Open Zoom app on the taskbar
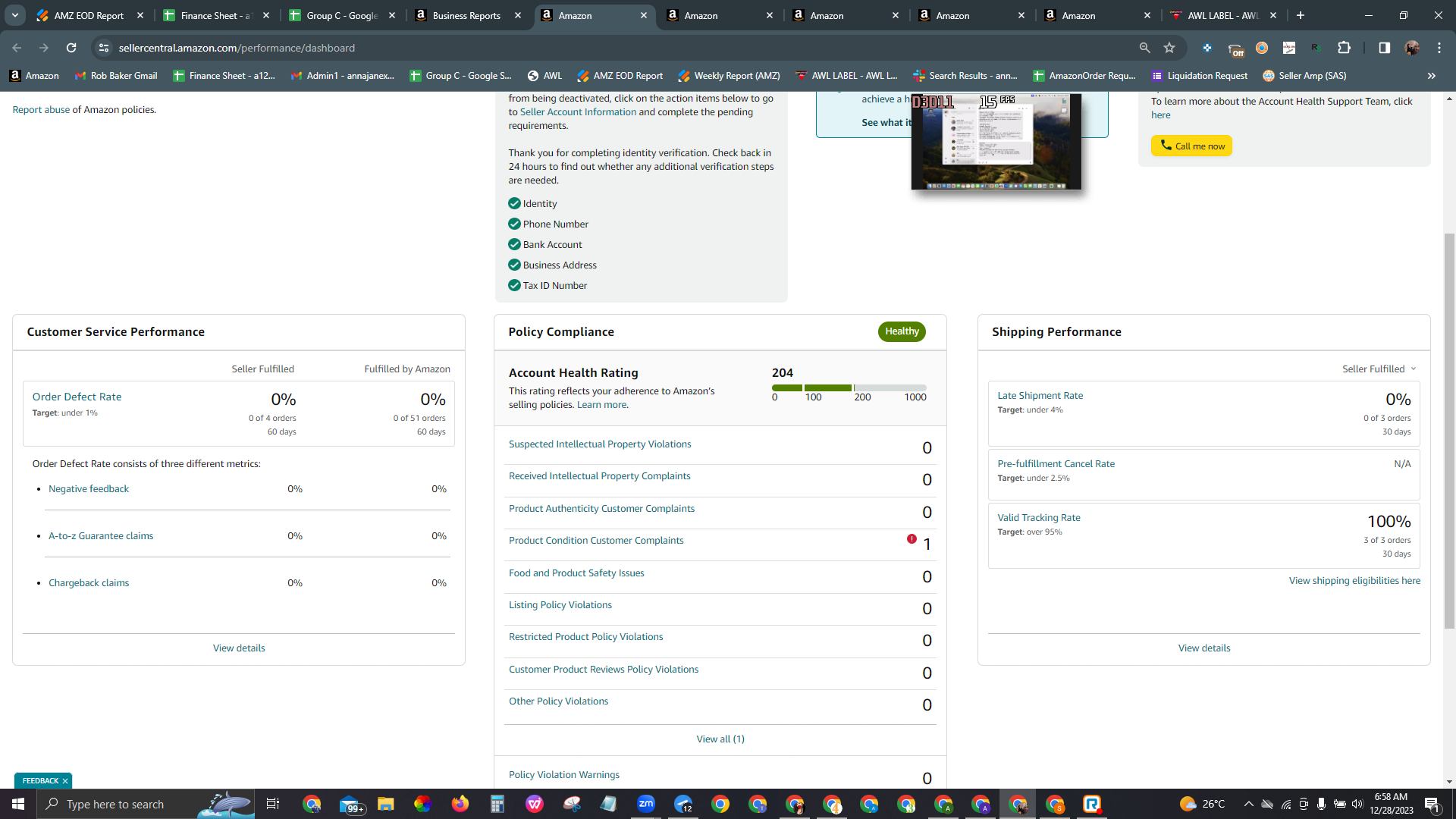The width and height of the screenshot is (1456, 819). click(646, 804)
